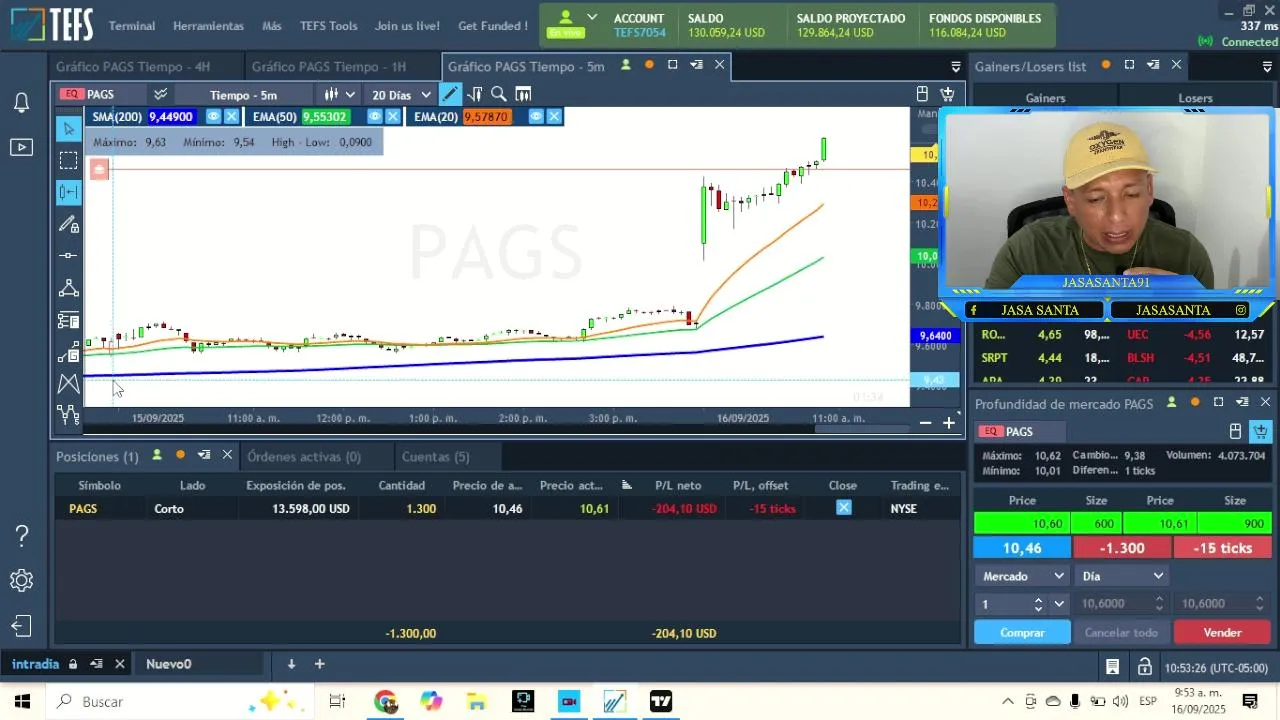The height and width of the screenshot is (720, 1280).
Task: Open the notifications bell in left sidebar
Action: (x=21, y=102)
